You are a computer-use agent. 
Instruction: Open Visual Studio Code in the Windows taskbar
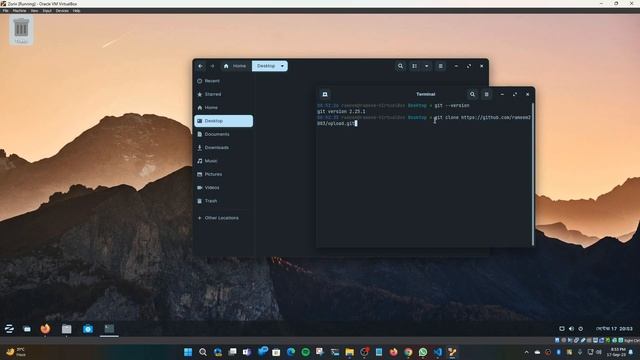pyautogui.click(x=438, y=352)
